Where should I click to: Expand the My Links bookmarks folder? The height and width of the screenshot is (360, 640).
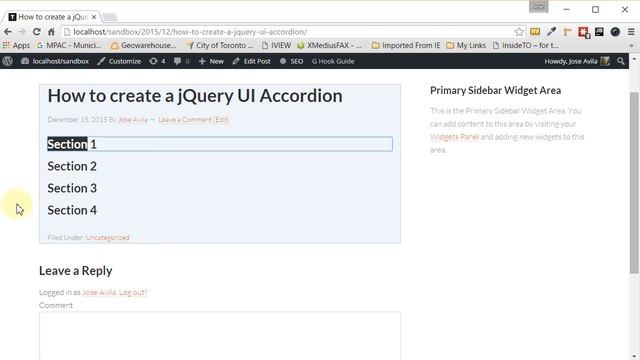(x=466, y=45)
